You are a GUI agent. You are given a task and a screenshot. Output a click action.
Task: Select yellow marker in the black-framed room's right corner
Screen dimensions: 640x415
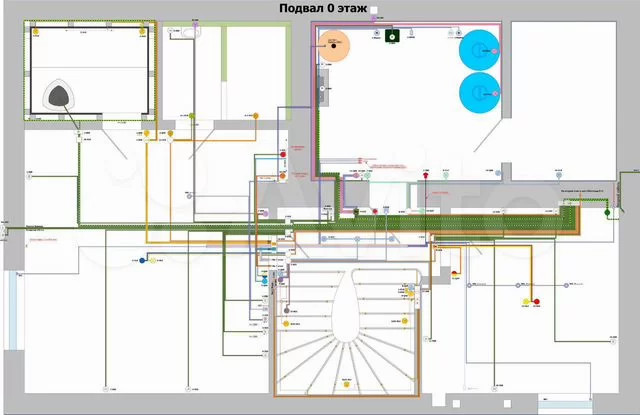tap(142, 31)
